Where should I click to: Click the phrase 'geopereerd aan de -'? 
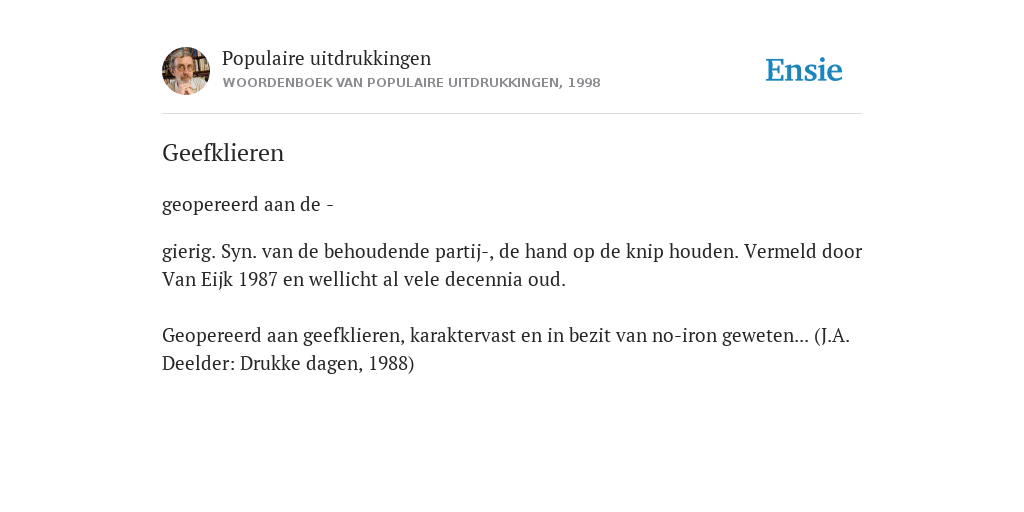point(248,205)
